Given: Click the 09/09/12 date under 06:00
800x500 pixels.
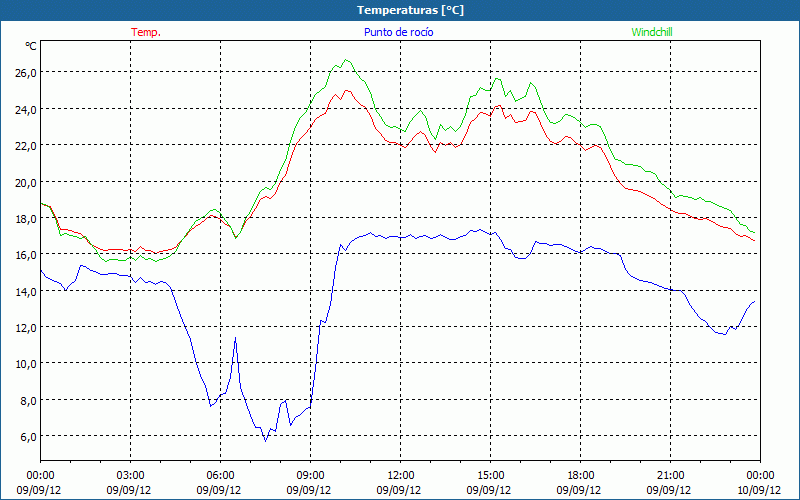Looking at the screenshot, I should pyautogui.click(x=219, y=490).
